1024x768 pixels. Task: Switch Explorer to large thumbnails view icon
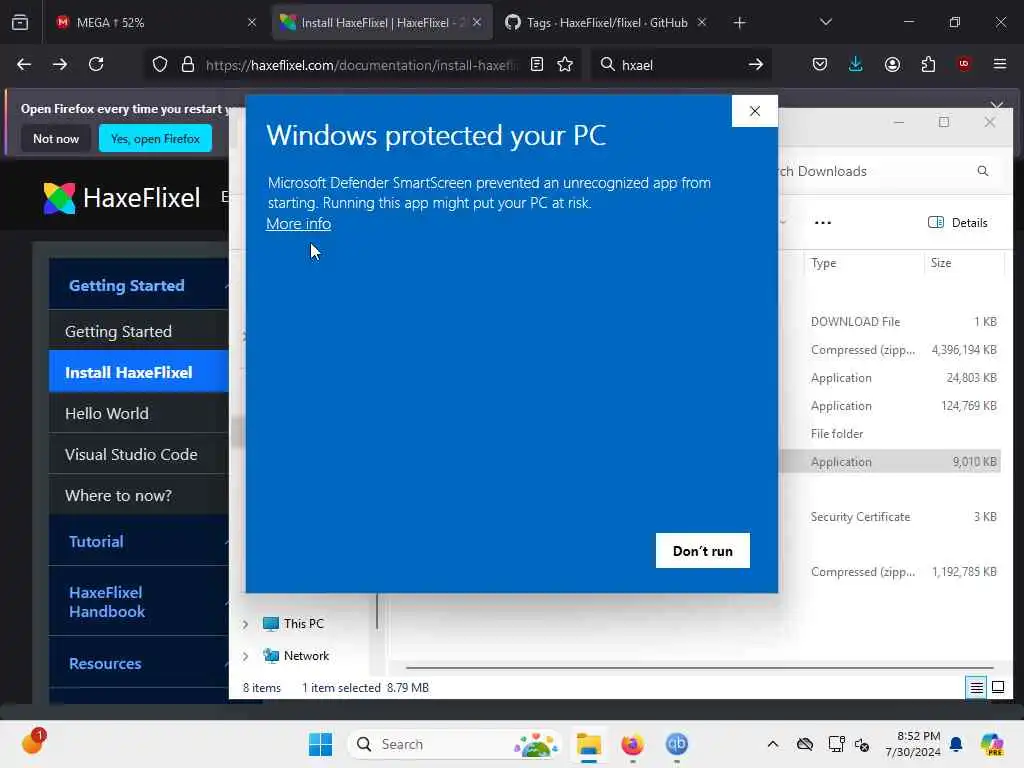tap(998, 687)
